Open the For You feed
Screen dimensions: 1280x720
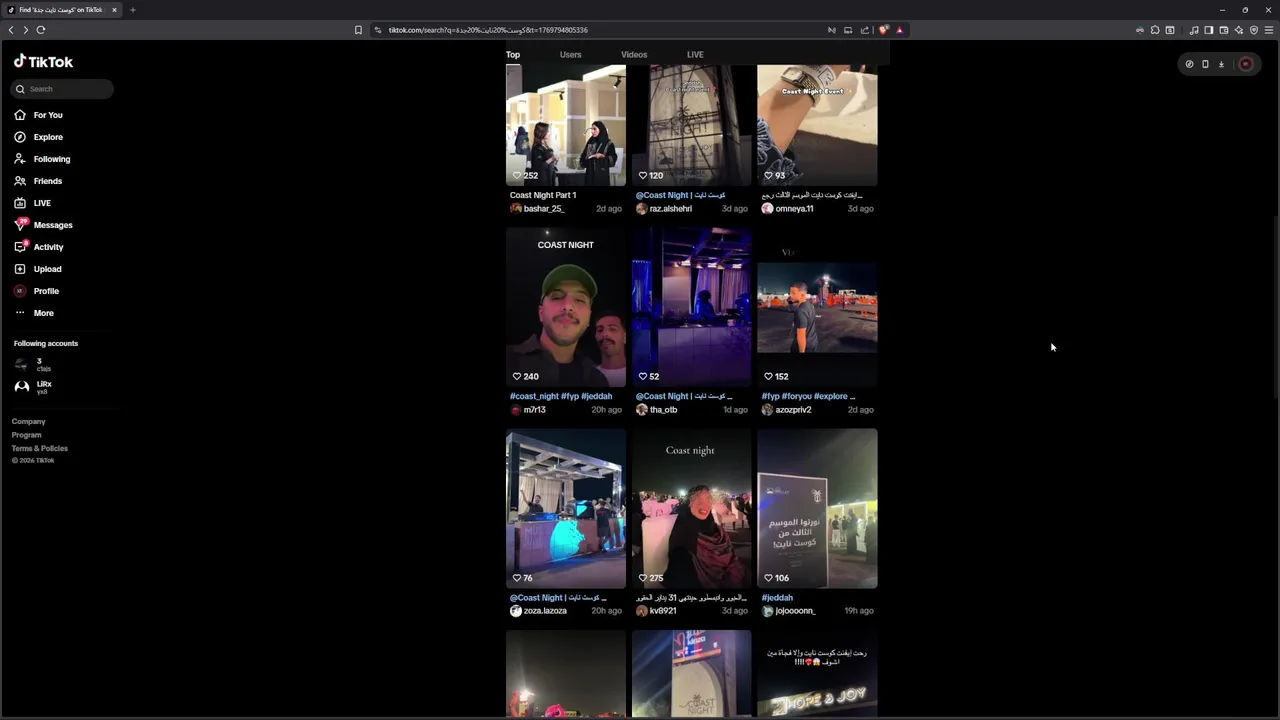pos(39,115)
